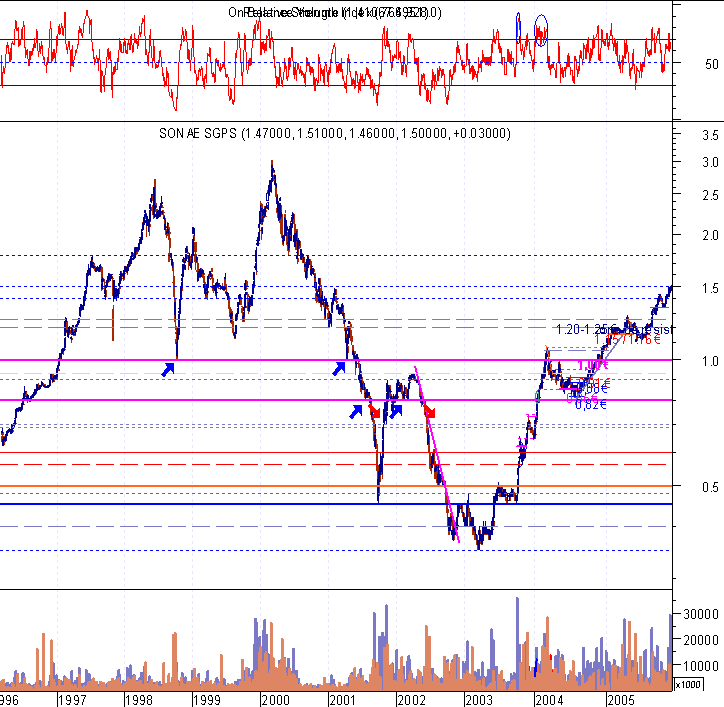Screen dimensions: 724x707
Task: Click the 2.5 price scale label
Action: click(710, 195)
